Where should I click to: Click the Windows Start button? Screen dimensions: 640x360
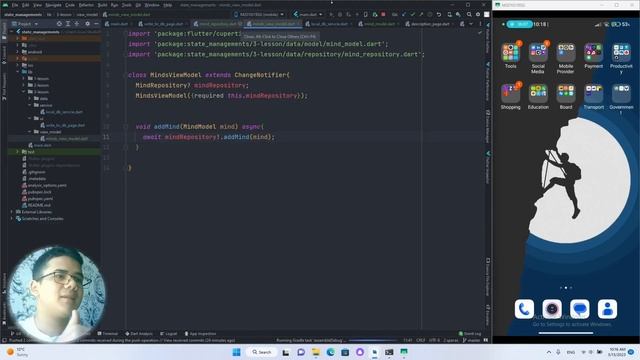pyautogui.click(x=236, y=352)
